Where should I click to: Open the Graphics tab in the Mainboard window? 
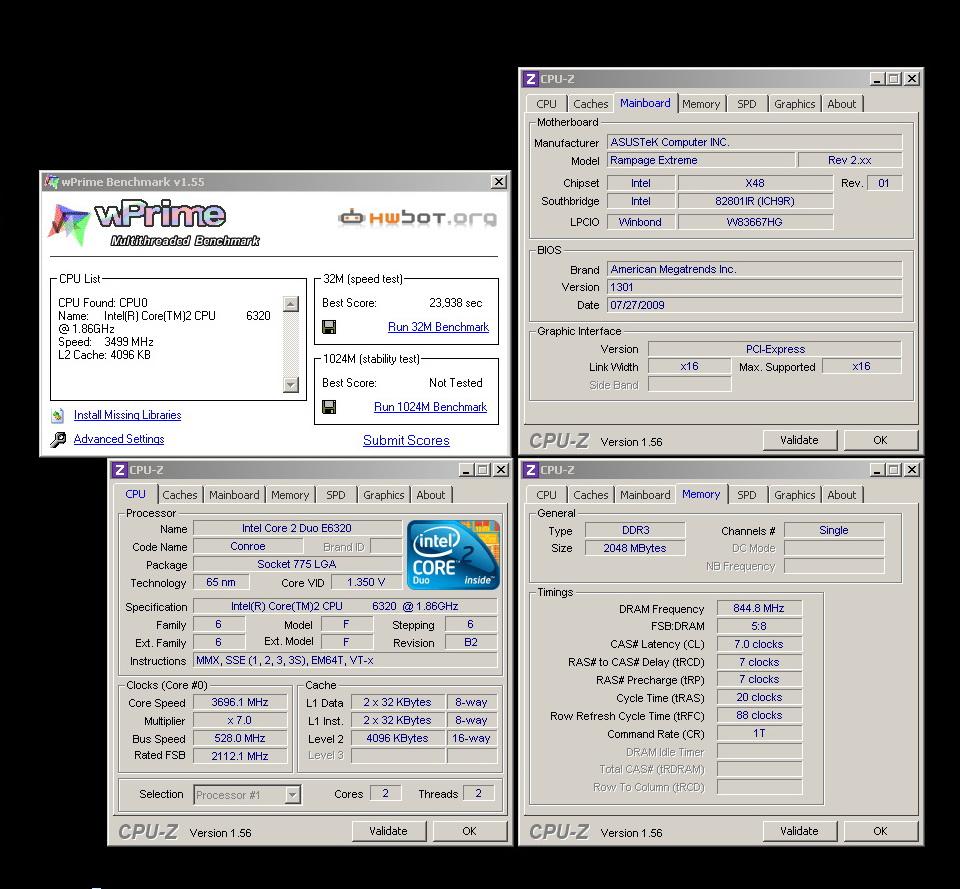794,104
